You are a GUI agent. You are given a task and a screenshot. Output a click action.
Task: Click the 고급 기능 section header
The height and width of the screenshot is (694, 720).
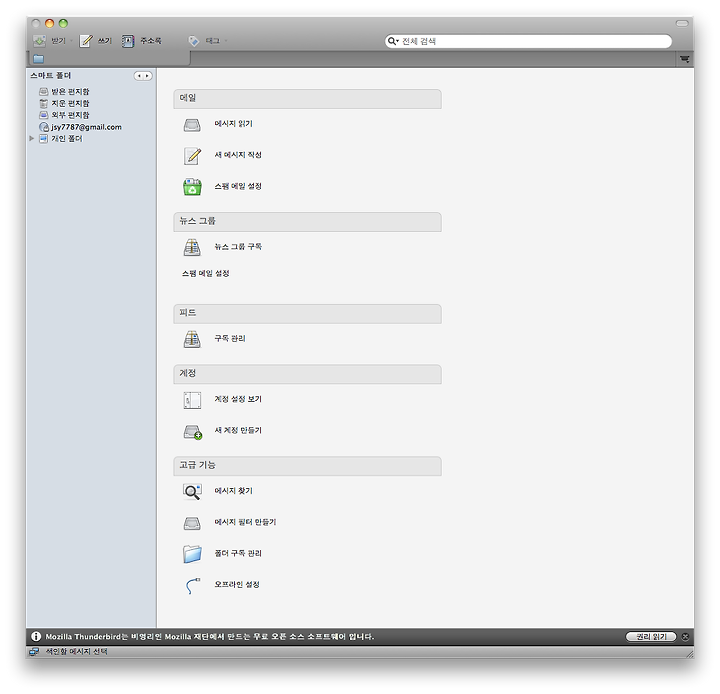(x=307, y=466)
